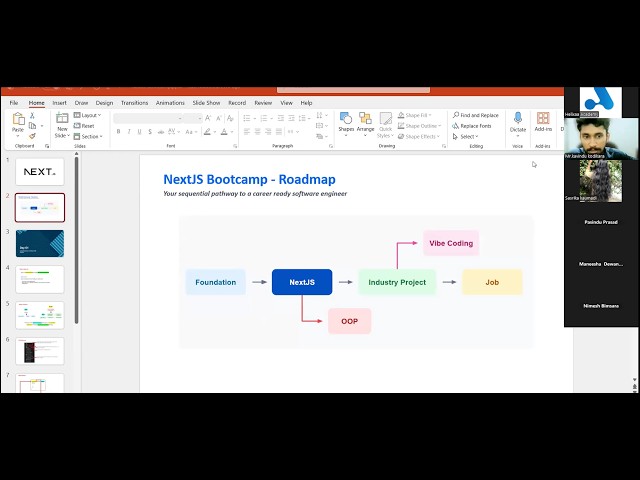This screenshot has width=640, height=480.
Task: Open the Select dropdown in Editing
Action: pyautogui.click(x=465, y=136)
